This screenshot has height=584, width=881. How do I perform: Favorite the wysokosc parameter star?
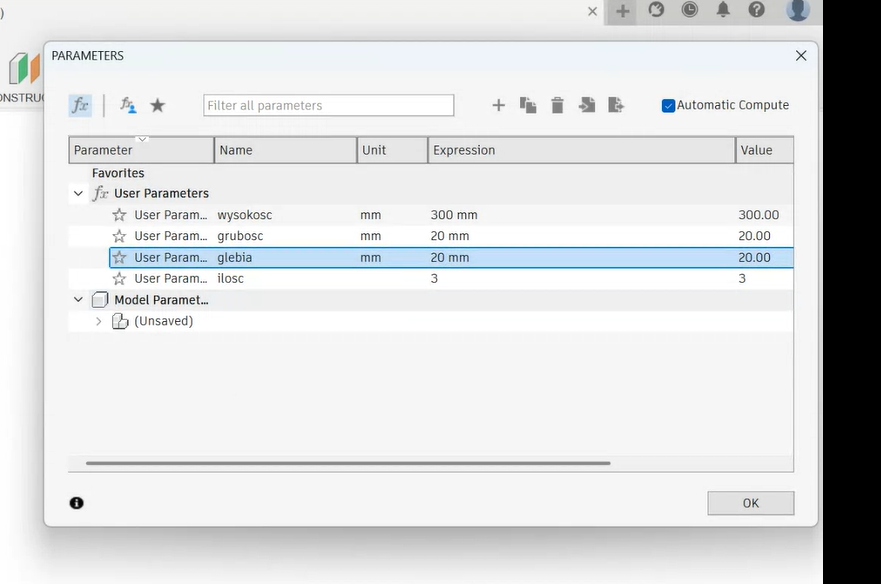[119, 215]
